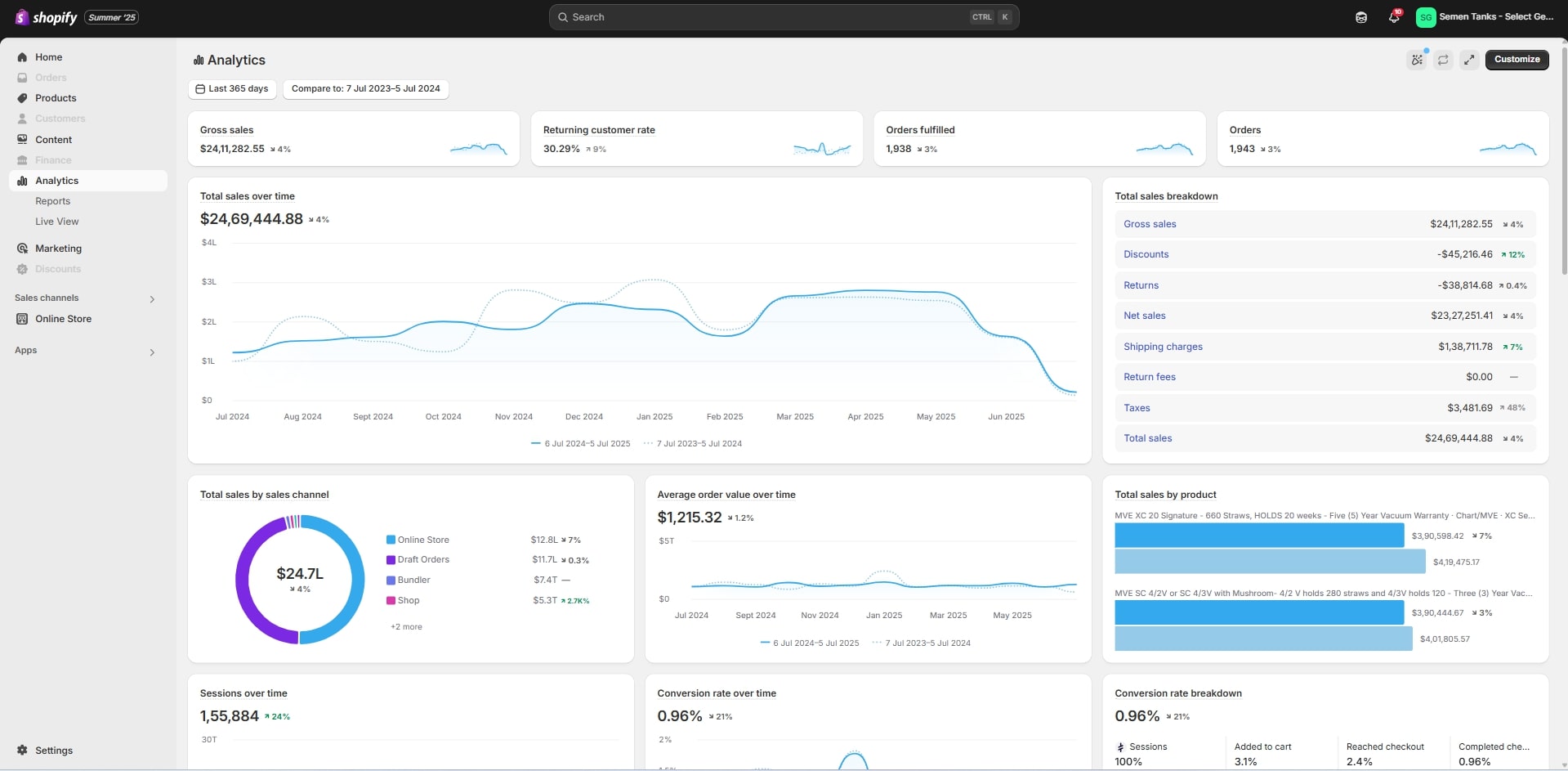Click the MVE SC 4/2V current-period bar
1568x771 pixels.
[1259, 612]
